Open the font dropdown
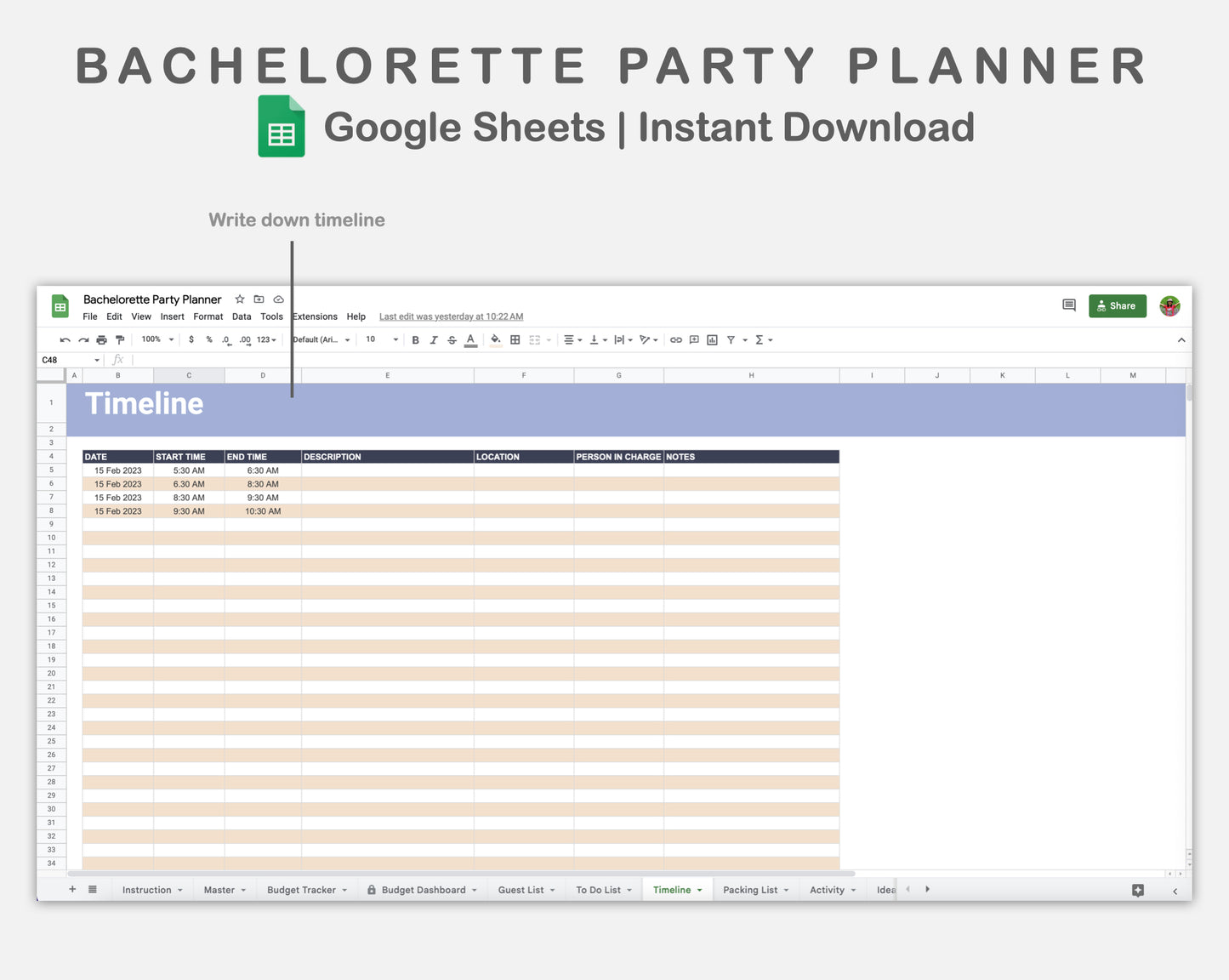The image size is (1229, 980). click(320, 339)
